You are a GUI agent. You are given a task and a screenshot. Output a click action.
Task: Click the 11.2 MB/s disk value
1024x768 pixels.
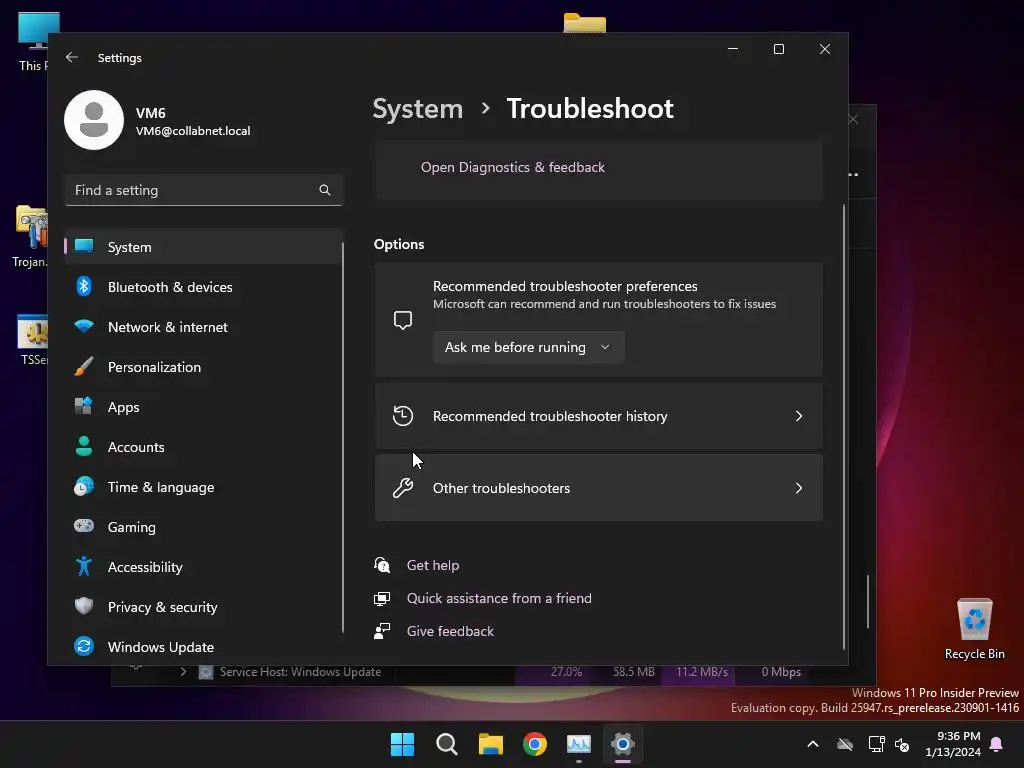tap(701, 672)
